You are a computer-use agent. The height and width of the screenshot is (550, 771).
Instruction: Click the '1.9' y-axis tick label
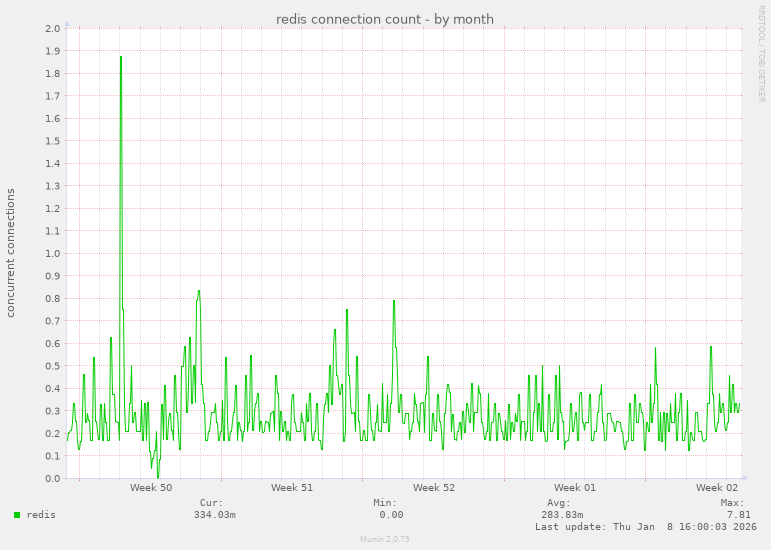(x=53, y=51)
